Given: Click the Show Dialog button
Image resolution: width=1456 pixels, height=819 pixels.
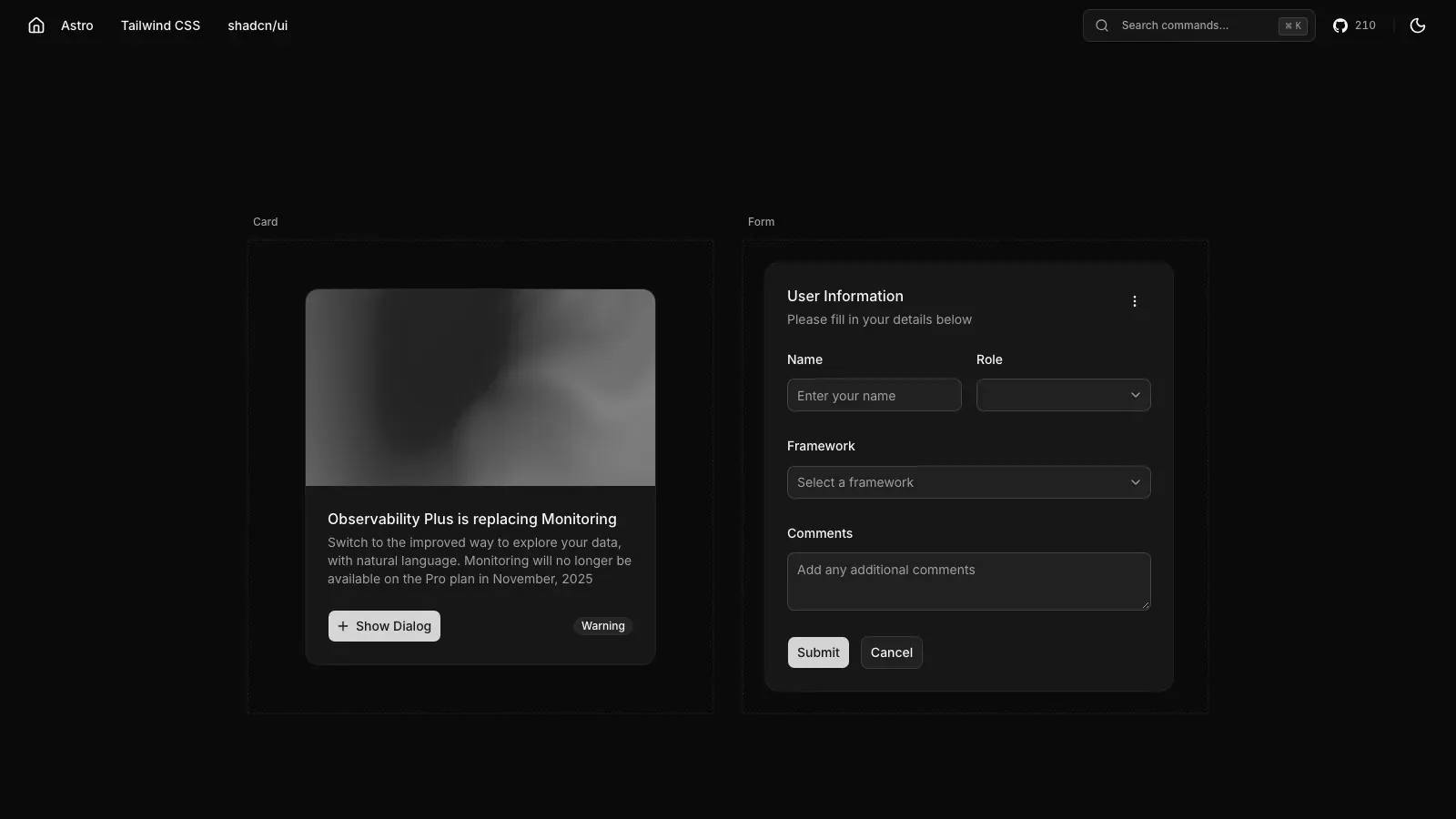Looking at the screenshot, I should (x=384, y=626).
